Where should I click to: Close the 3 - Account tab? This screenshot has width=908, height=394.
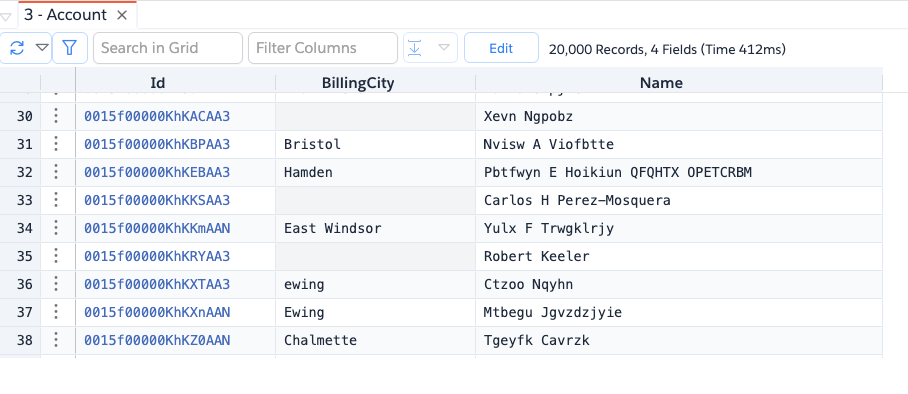pos(122,15)
